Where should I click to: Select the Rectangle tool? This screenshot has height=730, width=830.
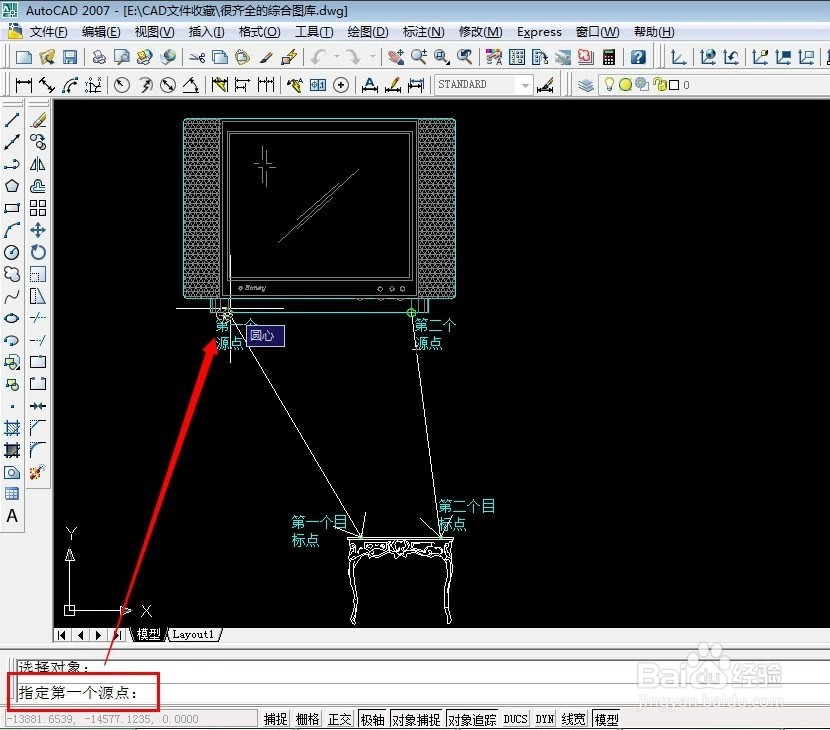(12, 208)
